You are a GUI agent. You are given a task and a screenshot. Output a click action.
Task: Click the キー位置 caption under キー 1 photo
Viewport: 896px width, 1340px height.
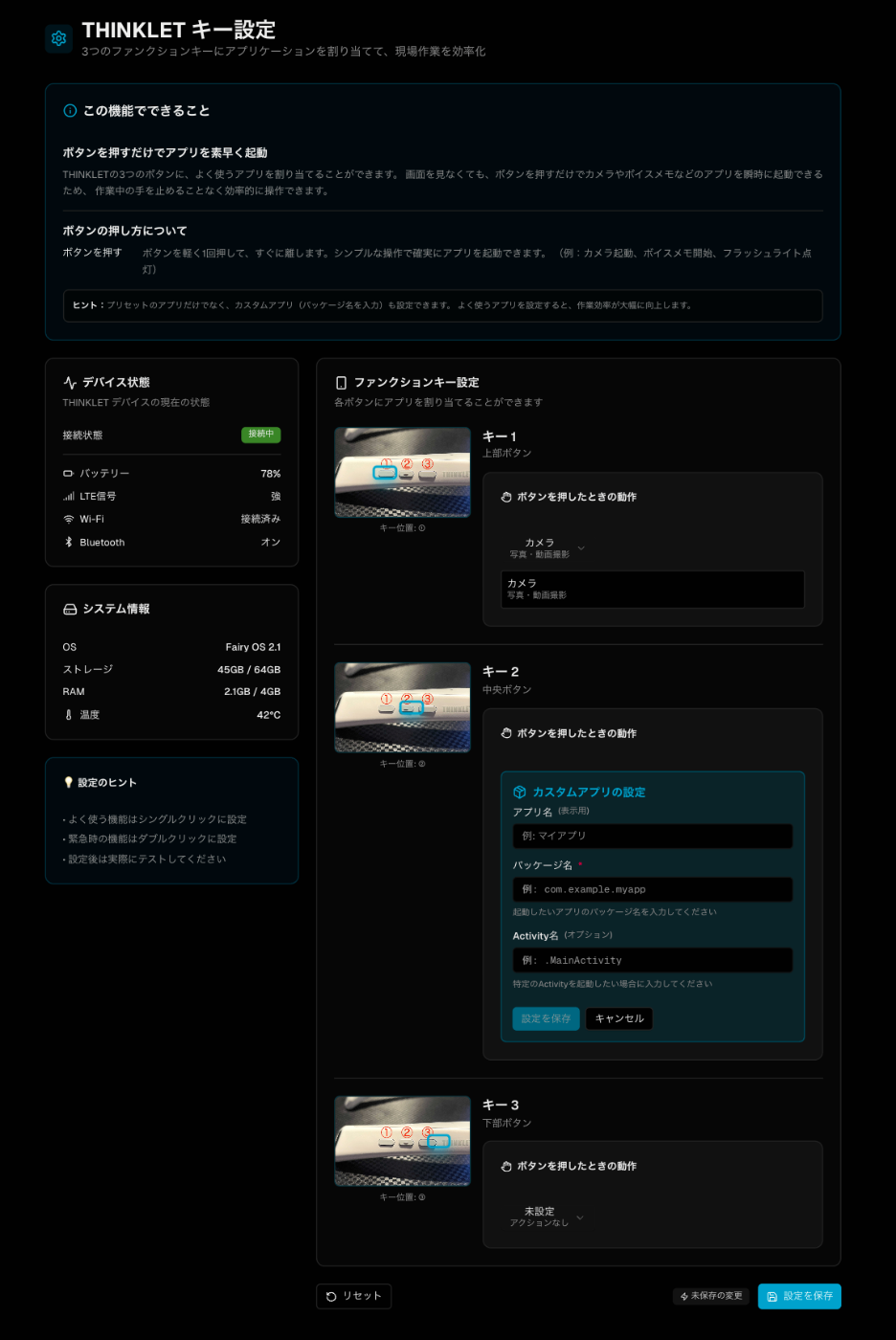tap(402, 528)
